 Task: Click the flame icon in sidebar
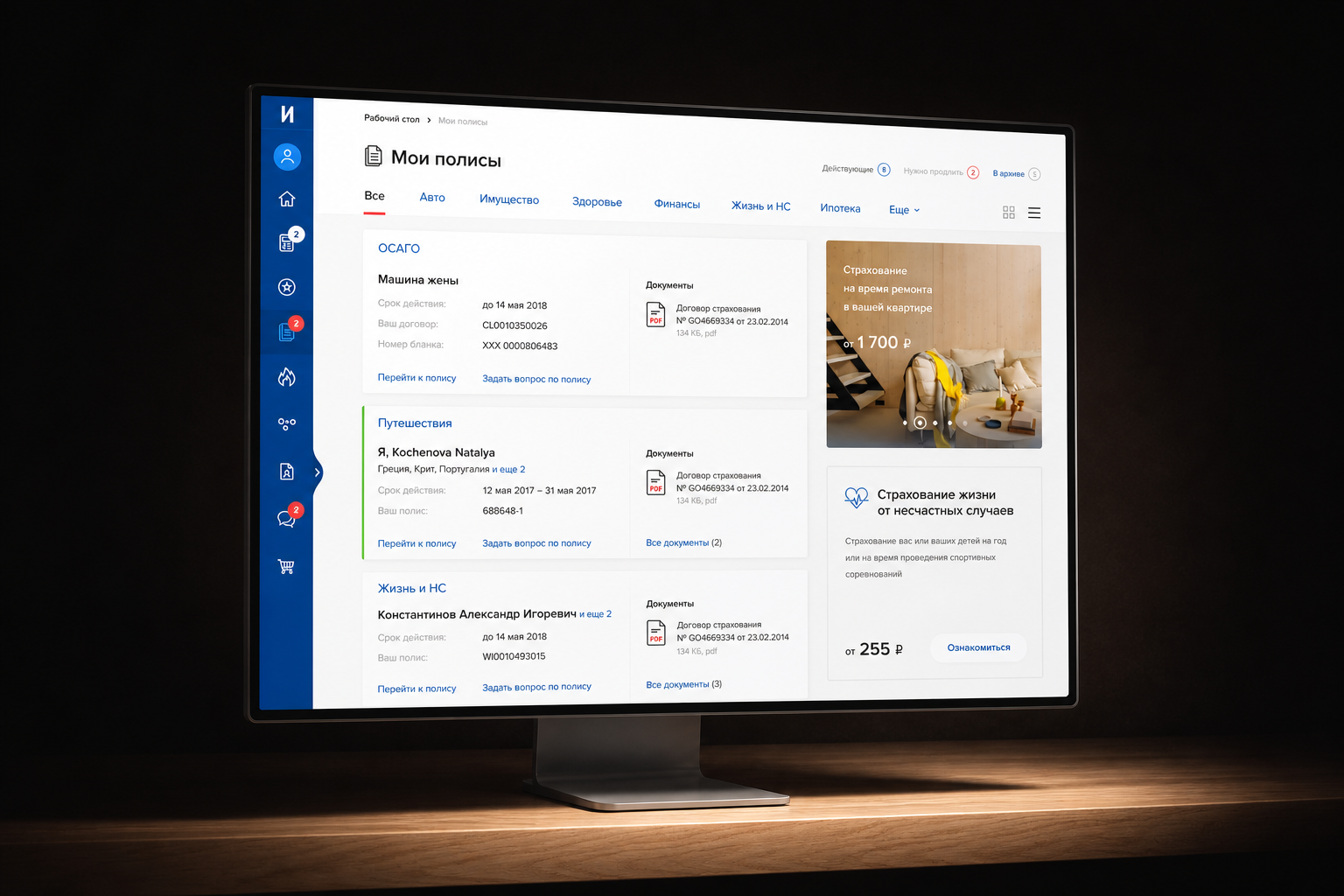point(287,377)
